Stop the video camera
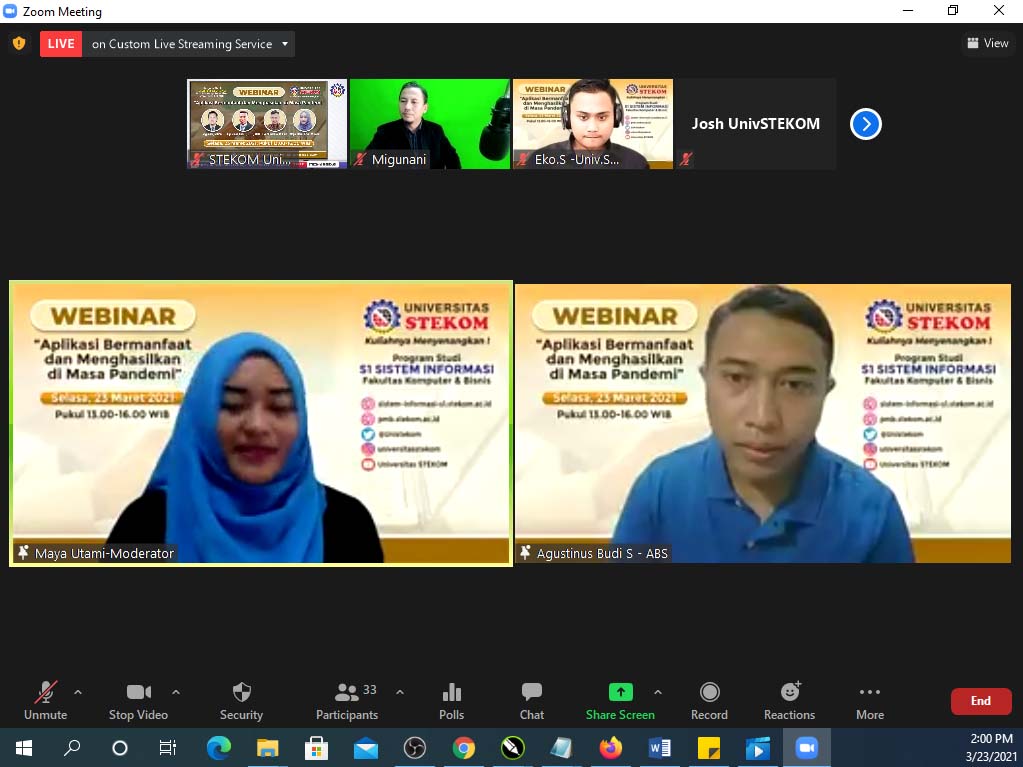Screen dimensions: 1023x767 [x=138, y=702]
